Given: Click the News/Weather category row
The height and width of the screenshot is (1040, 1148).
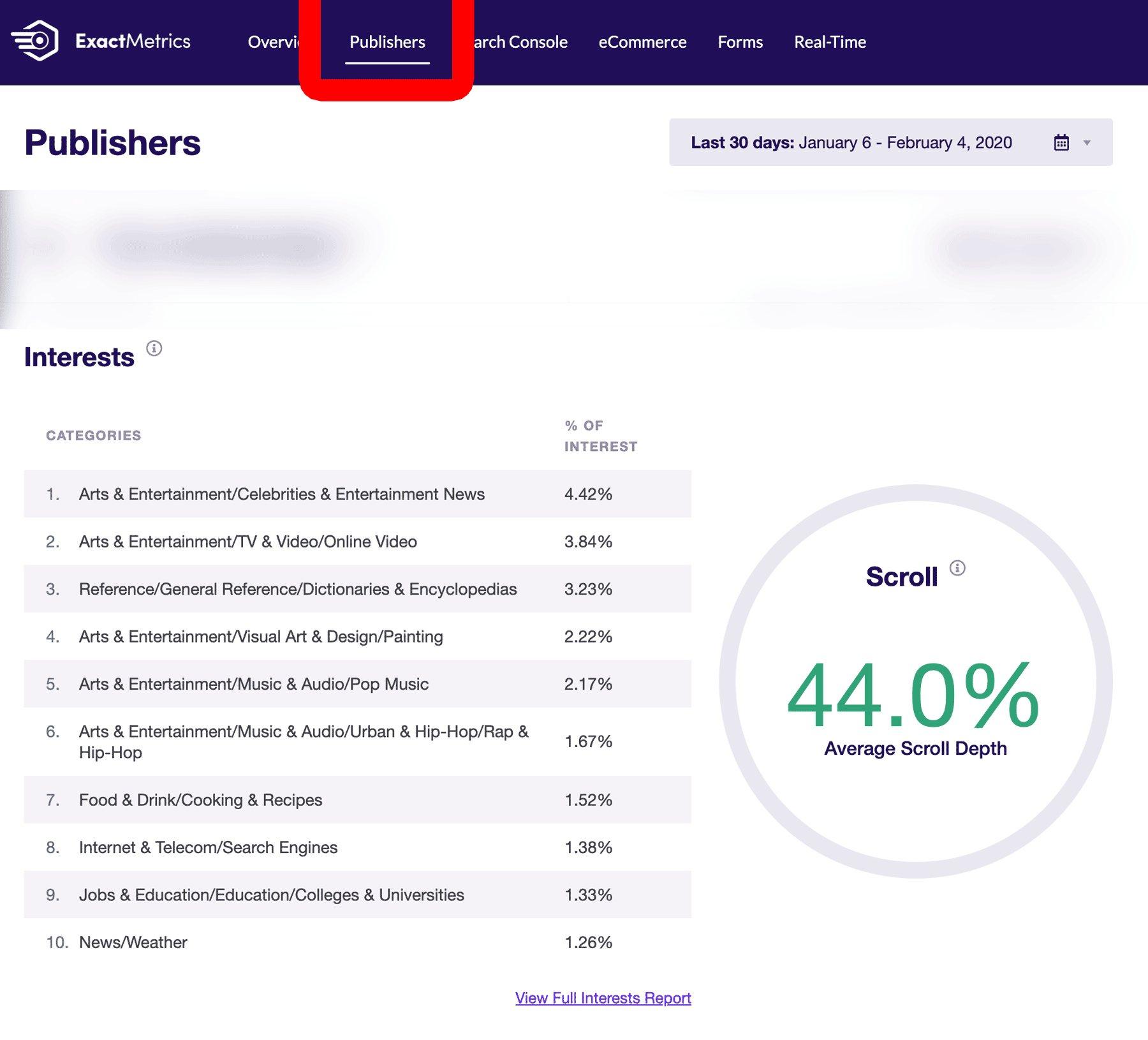Looking at the screenshot, I should click(357, 942).
